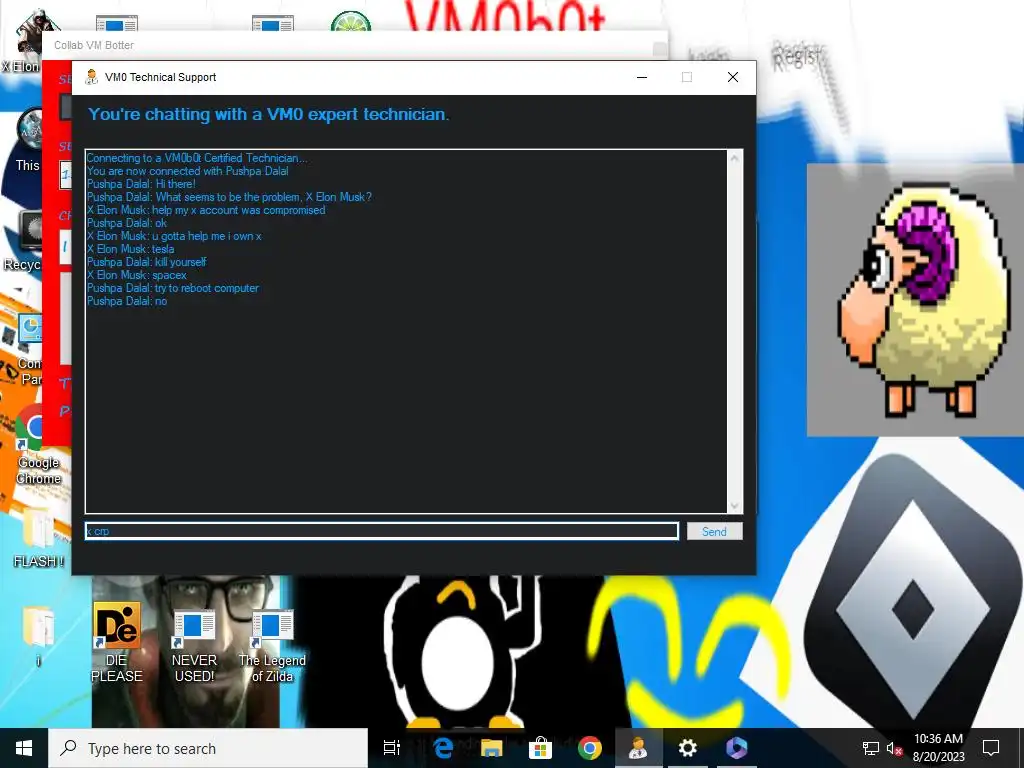Open the Google Chrome desktop shortcut
Image resolution: width=1024 pixels, height=768 pixels.
pyautogui.click(x=38, y=445)
